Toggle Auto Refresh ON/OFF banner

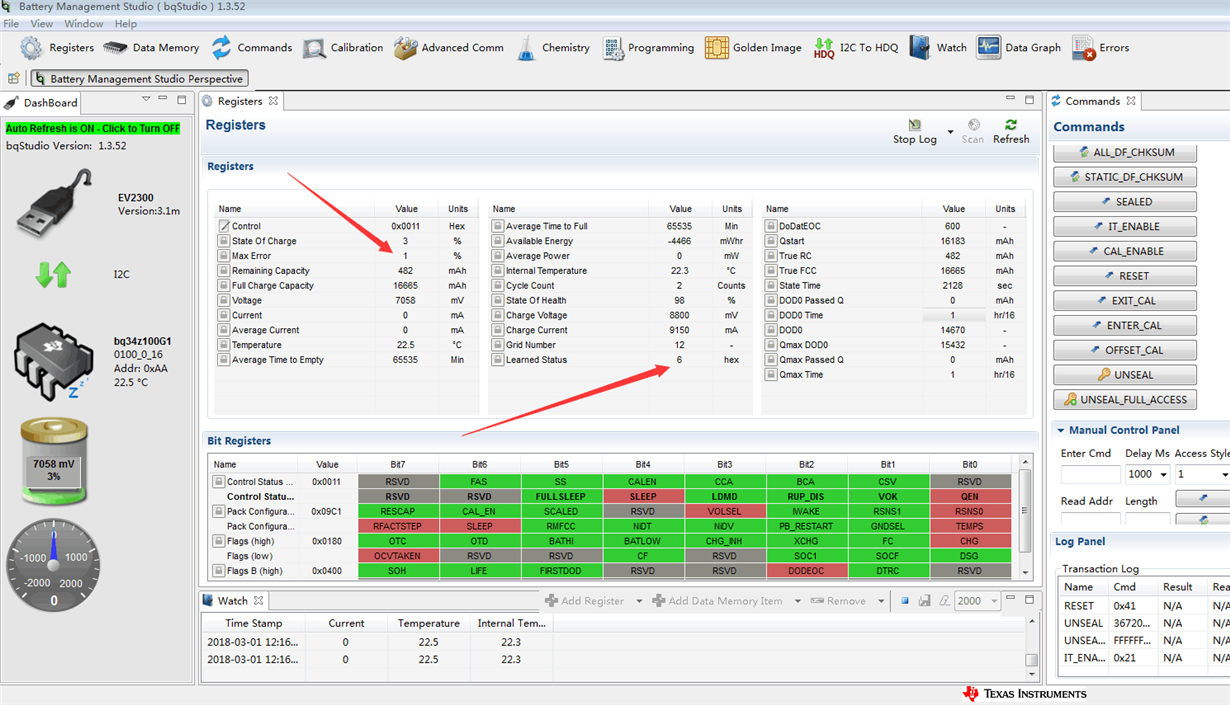tap(93, 128)
